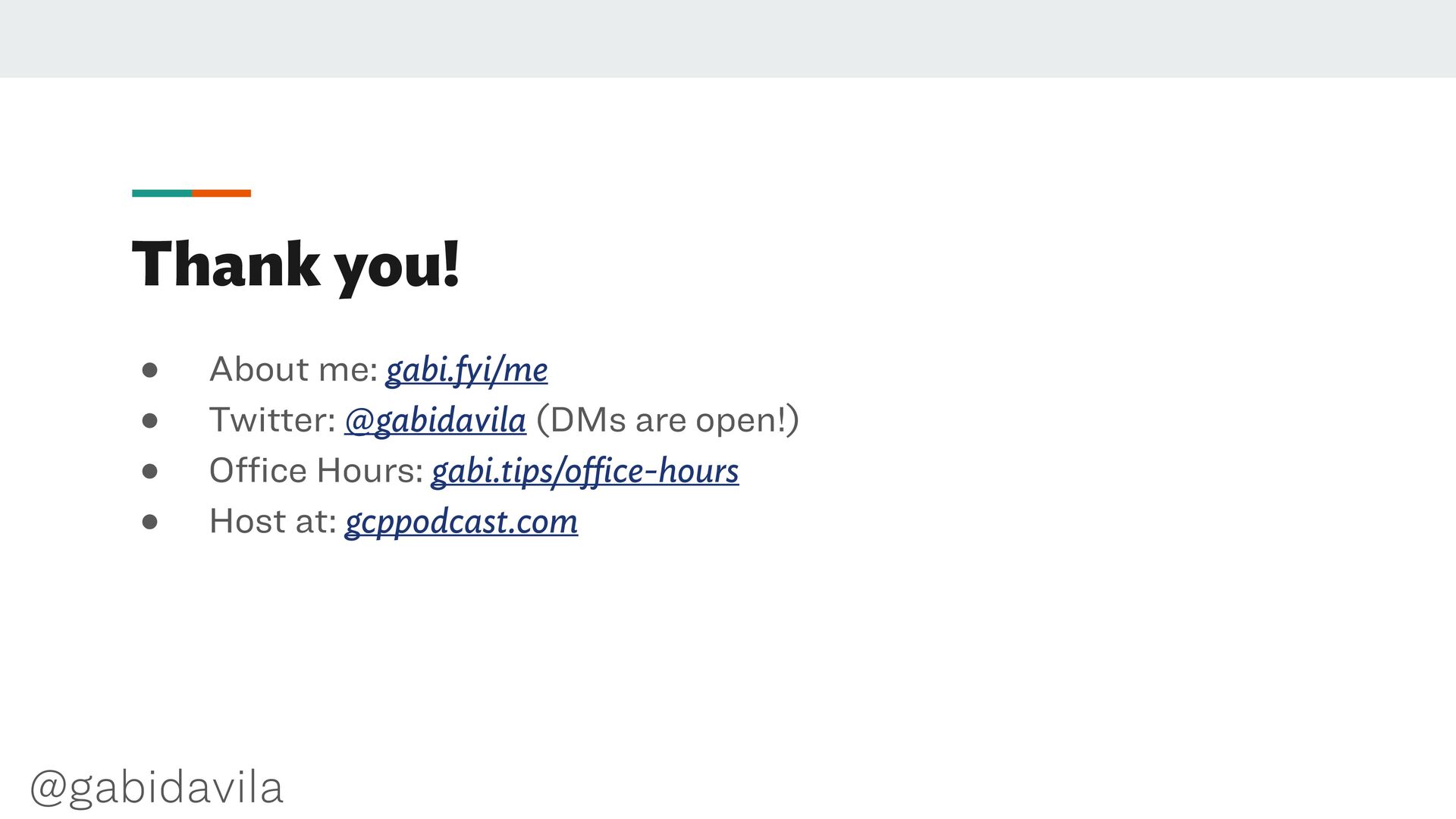
Task: Click the word 'you!' in the title
Action: [397, 268]
